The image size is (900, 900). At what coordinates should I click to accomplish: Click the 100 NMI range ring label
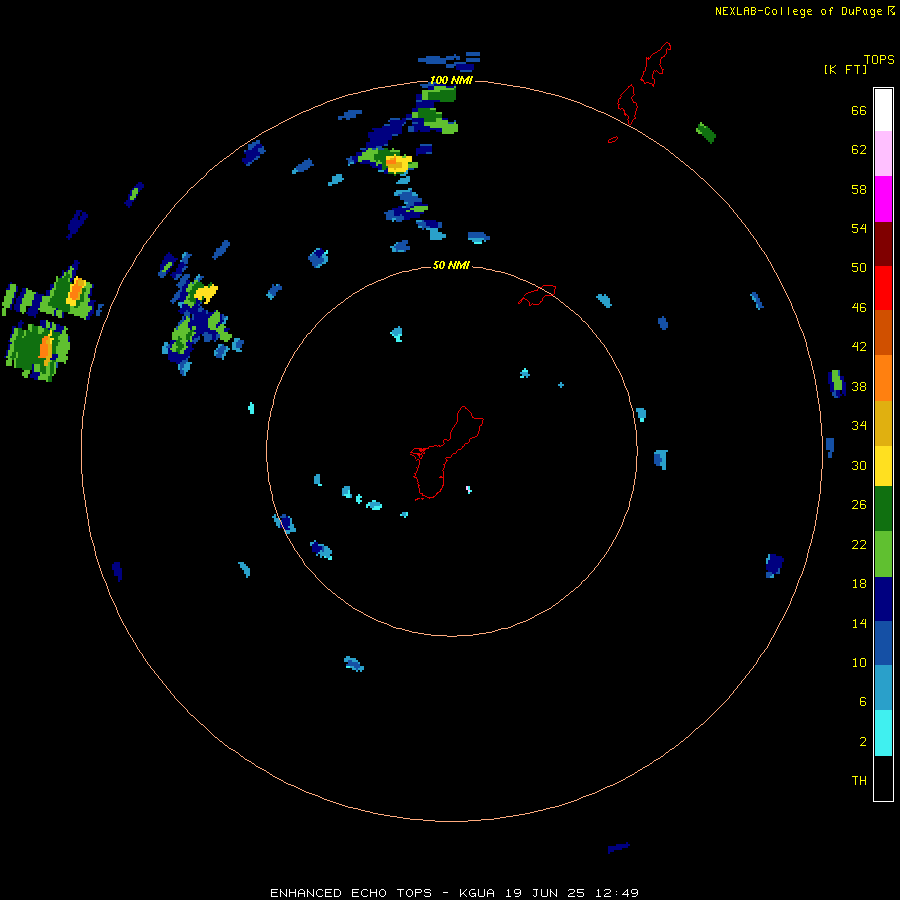coord(451,80)
